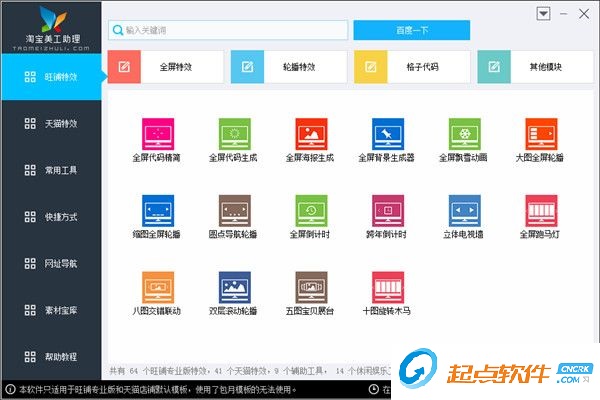This screenshot has width=600, height=400.
Task: Open the 全屏代码生成 tool icon
Action: [235, 134]
